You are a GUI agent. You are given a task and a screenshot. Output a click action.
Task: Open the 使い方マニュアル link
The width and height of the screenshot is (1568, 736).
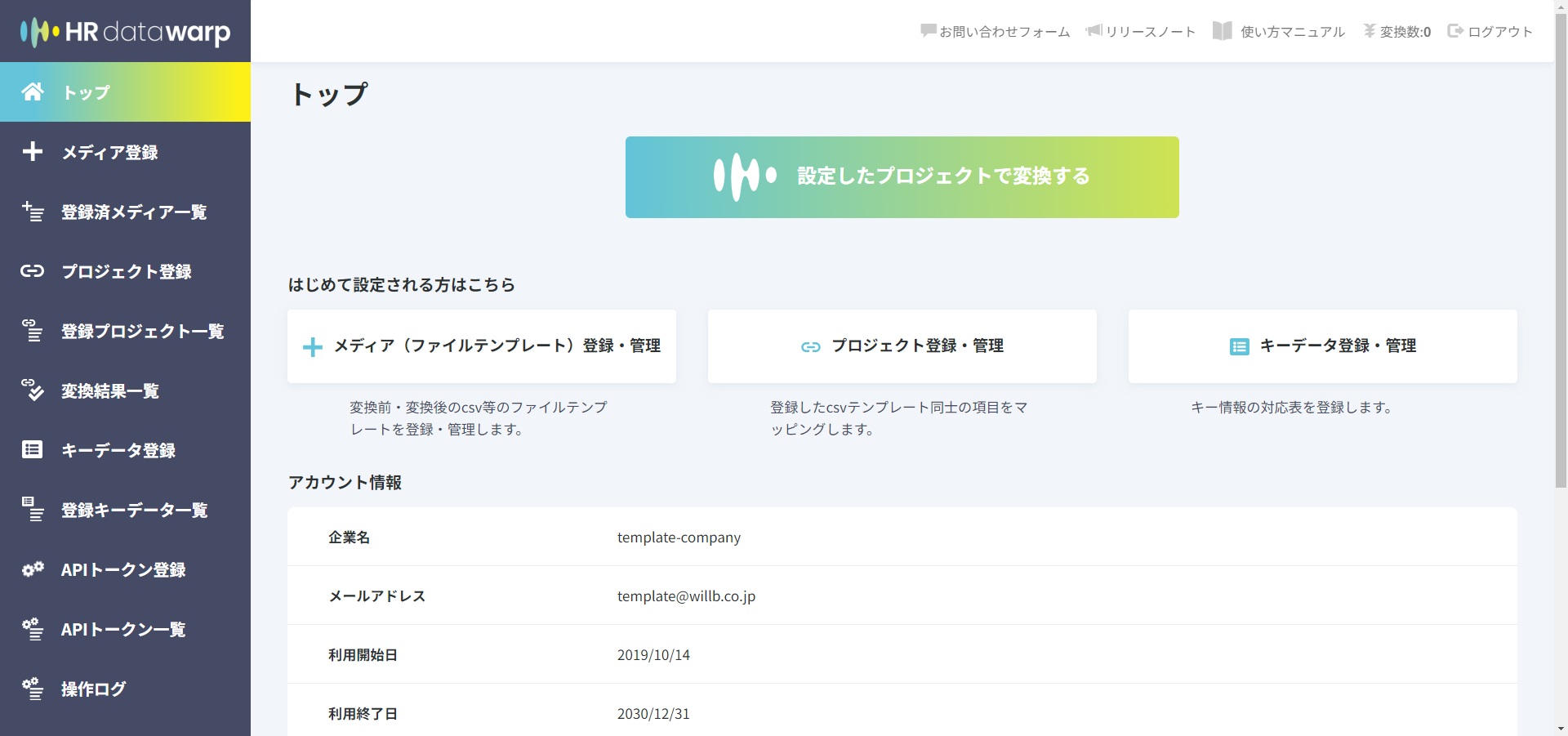pos(1279,31)
